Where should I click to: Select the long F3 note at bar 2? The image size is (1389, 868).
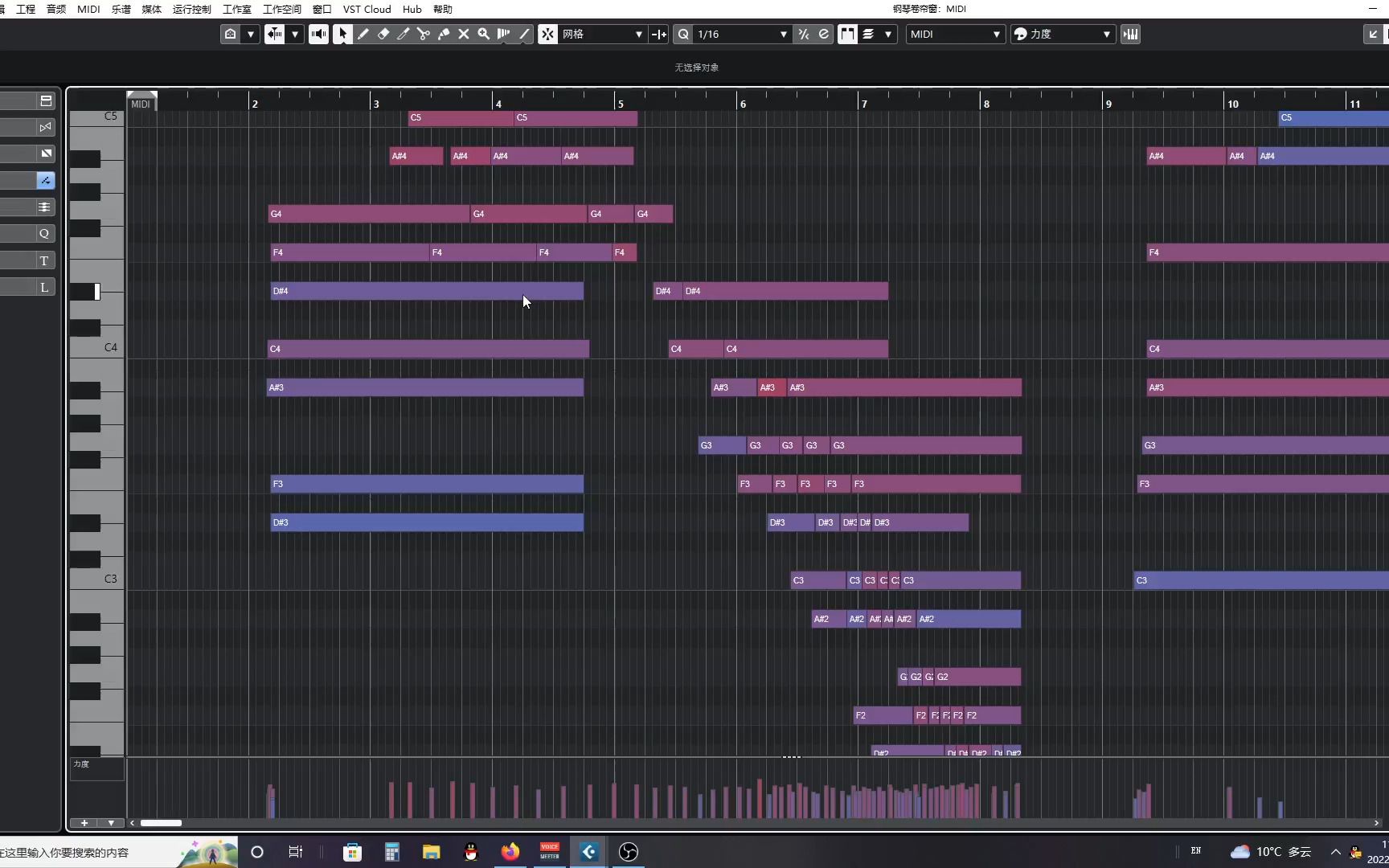(427, 484)
